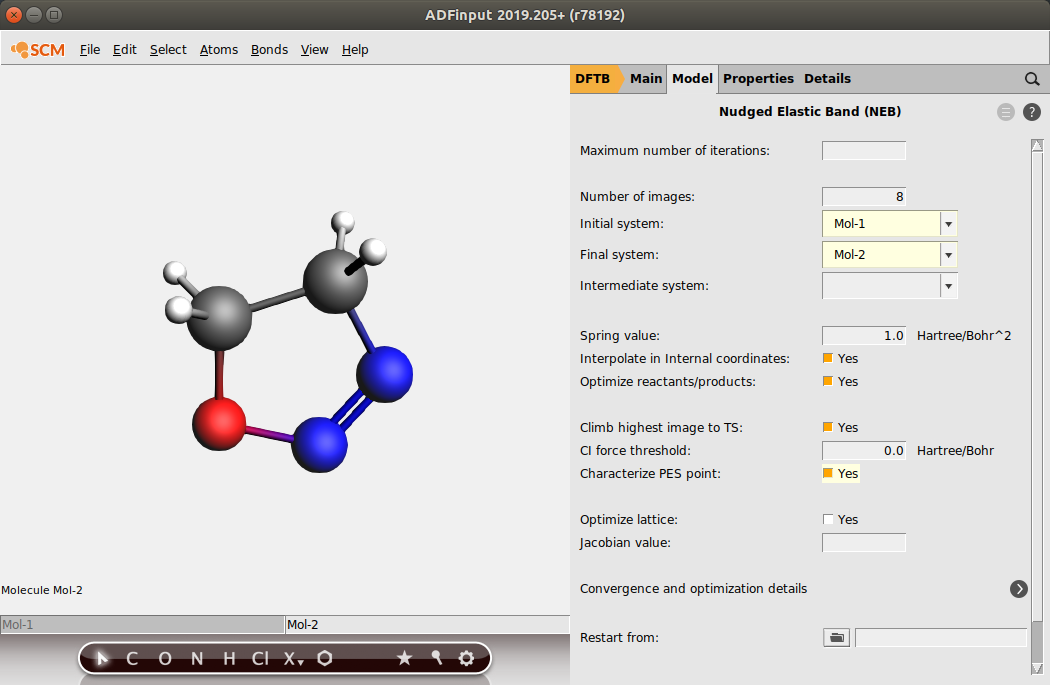Open help for the NEB panel
Screen dimensions: 1050x685
coord(1032,112)
